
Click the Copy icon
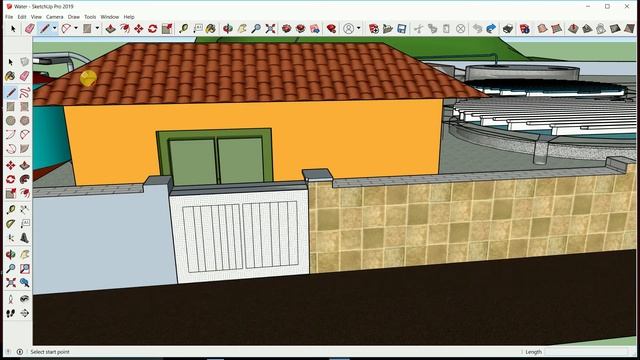pyautogui.click(x=432, y=29)
